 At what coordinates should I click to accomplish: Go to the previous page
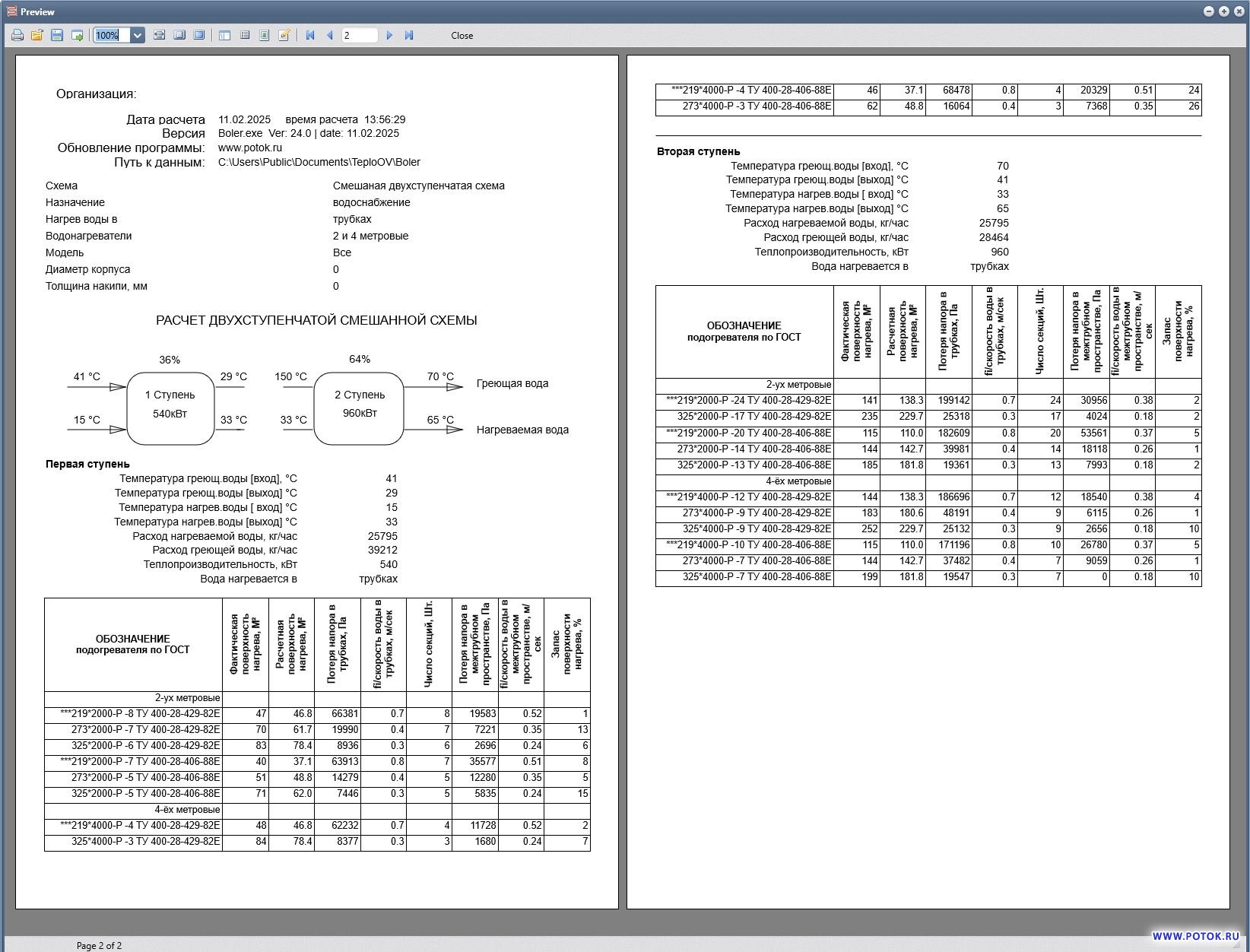(330, 36)
